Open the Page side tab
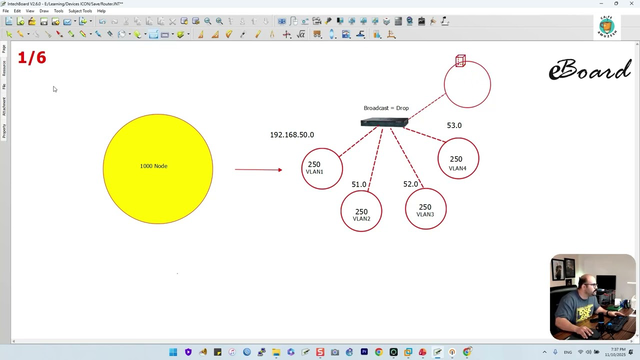The height and width of the screenshot is (360, 640). (x=4, y=49)
